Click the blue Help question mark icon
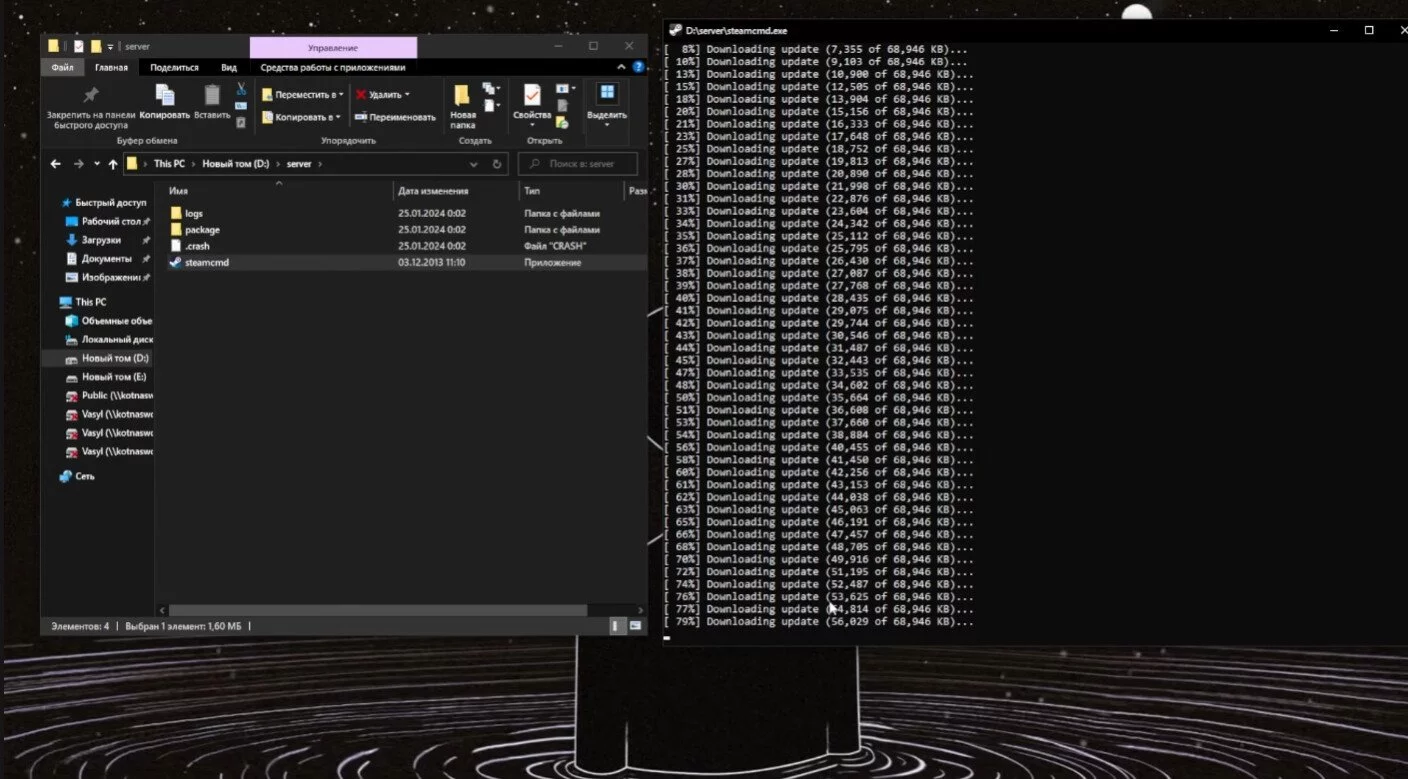Image resolution: width=1408 pixels, height=779 pixels. (636, 68)
